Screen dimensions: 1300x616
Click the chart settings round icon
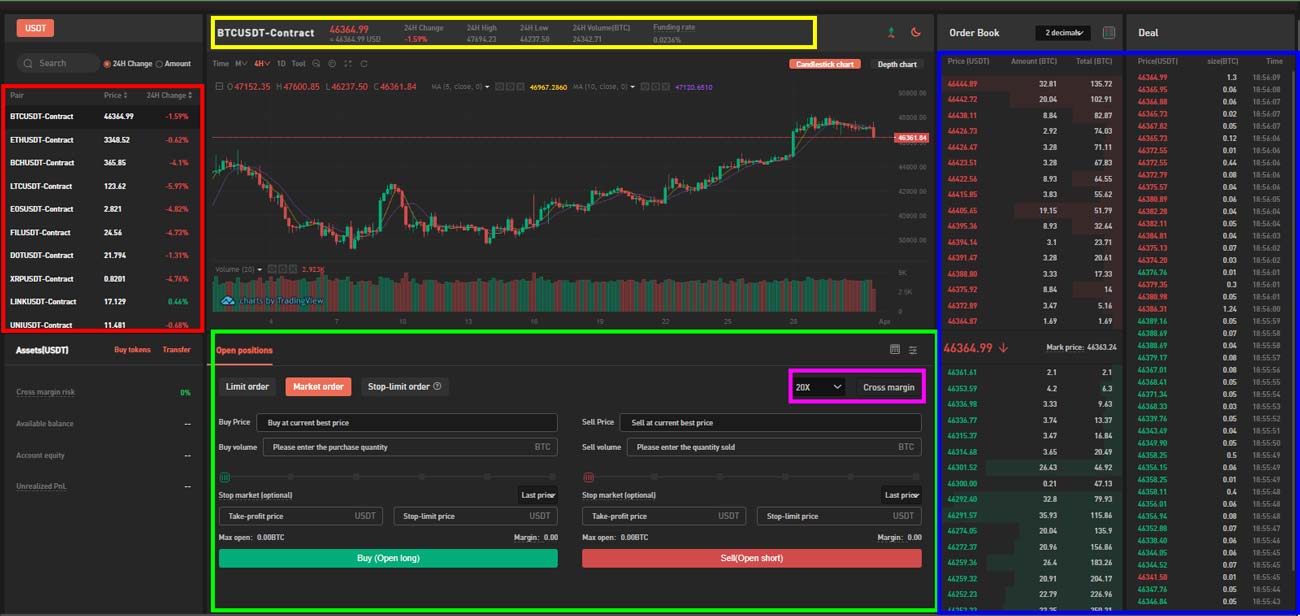coord(331,63)
